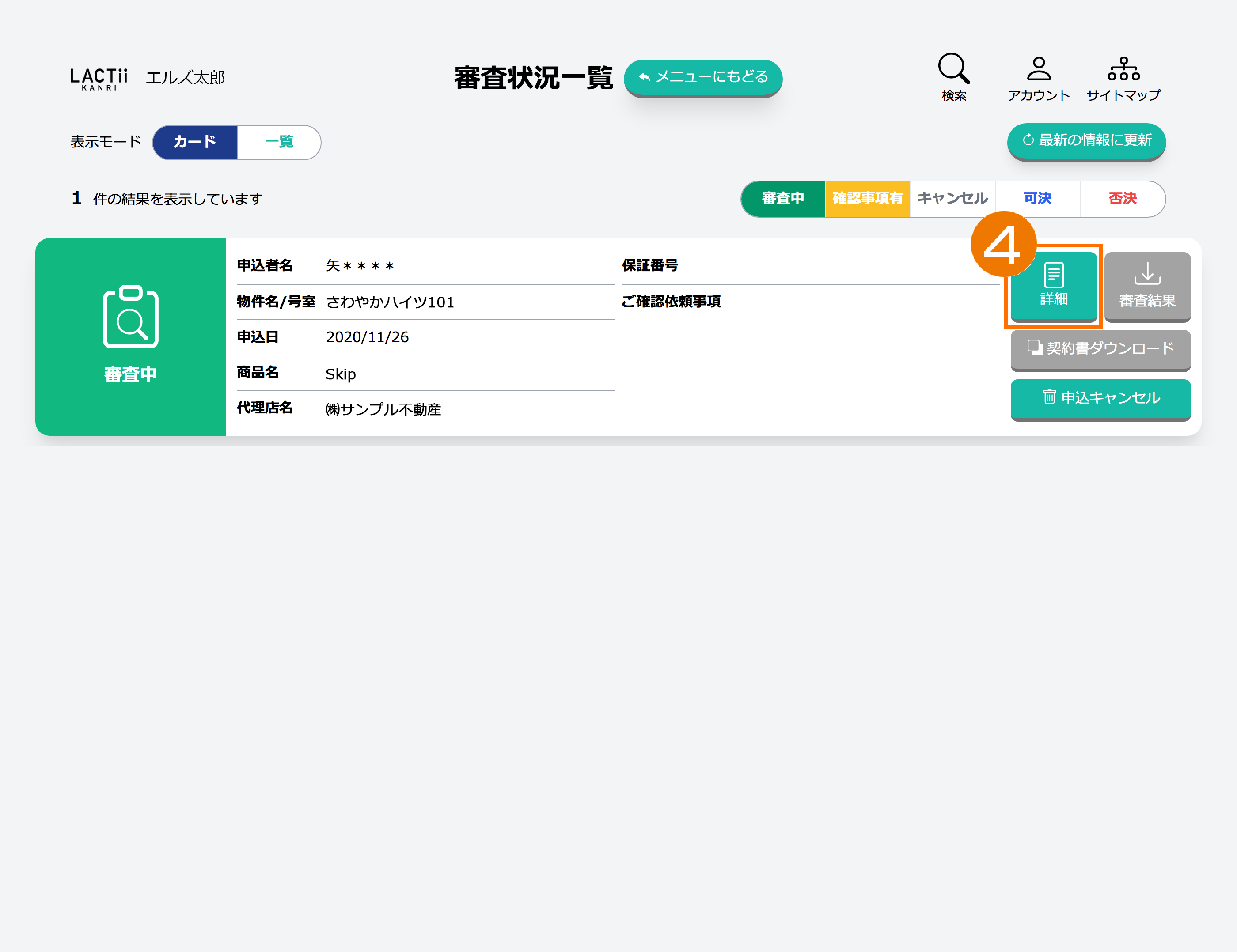Click the orange step 4 badge
The width and height of the screenshot is (1237, 952).
pyautogui.click(x=1003, y=245)
